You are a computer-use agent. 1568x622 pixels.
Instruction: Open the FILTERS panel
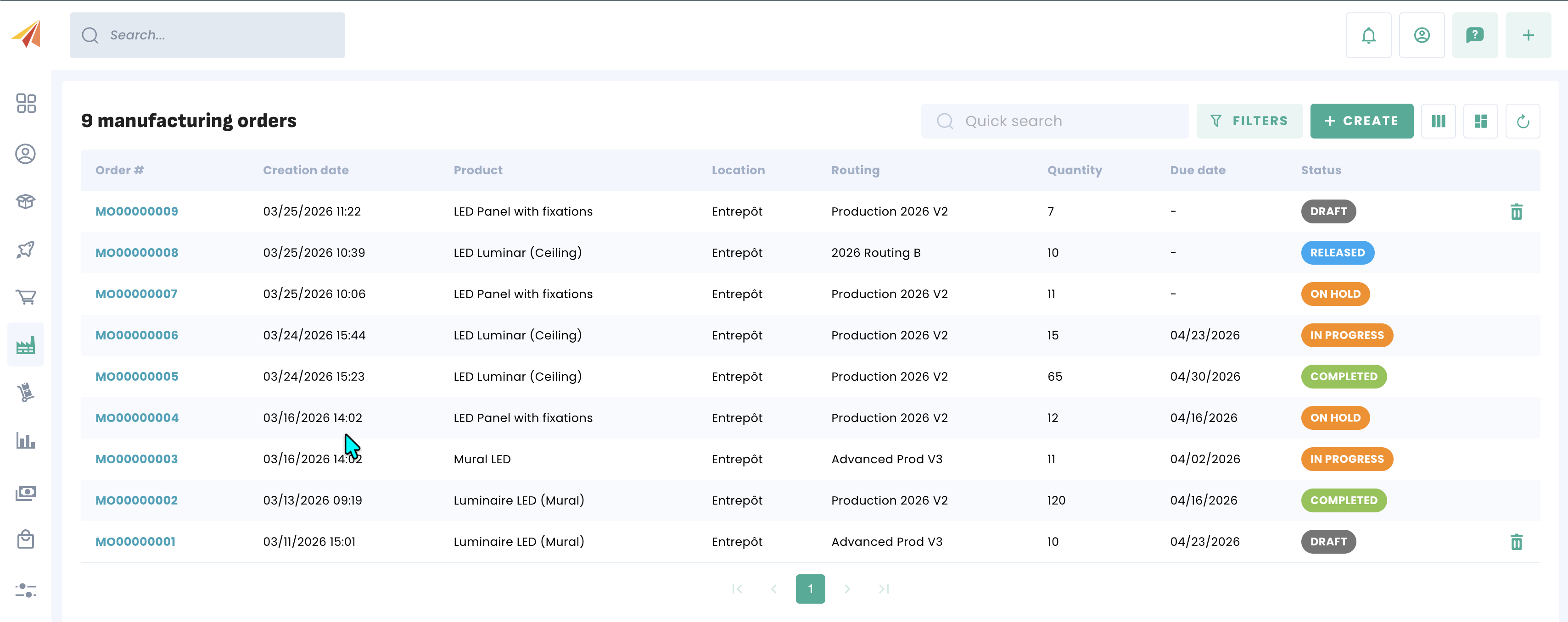1249,121
